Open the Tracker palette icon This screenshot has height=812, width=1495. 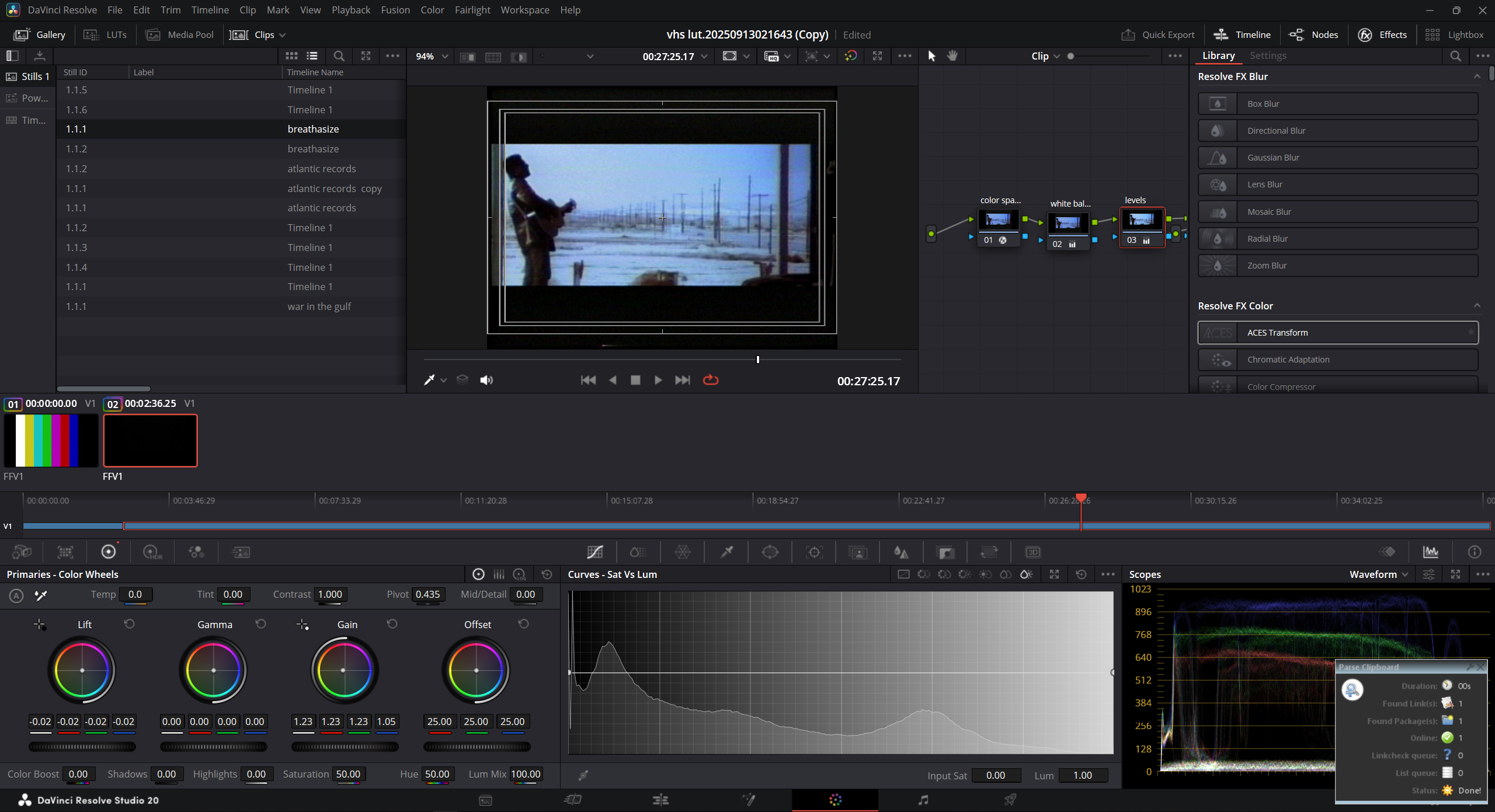pyautogui.click(x=814, y=552)
